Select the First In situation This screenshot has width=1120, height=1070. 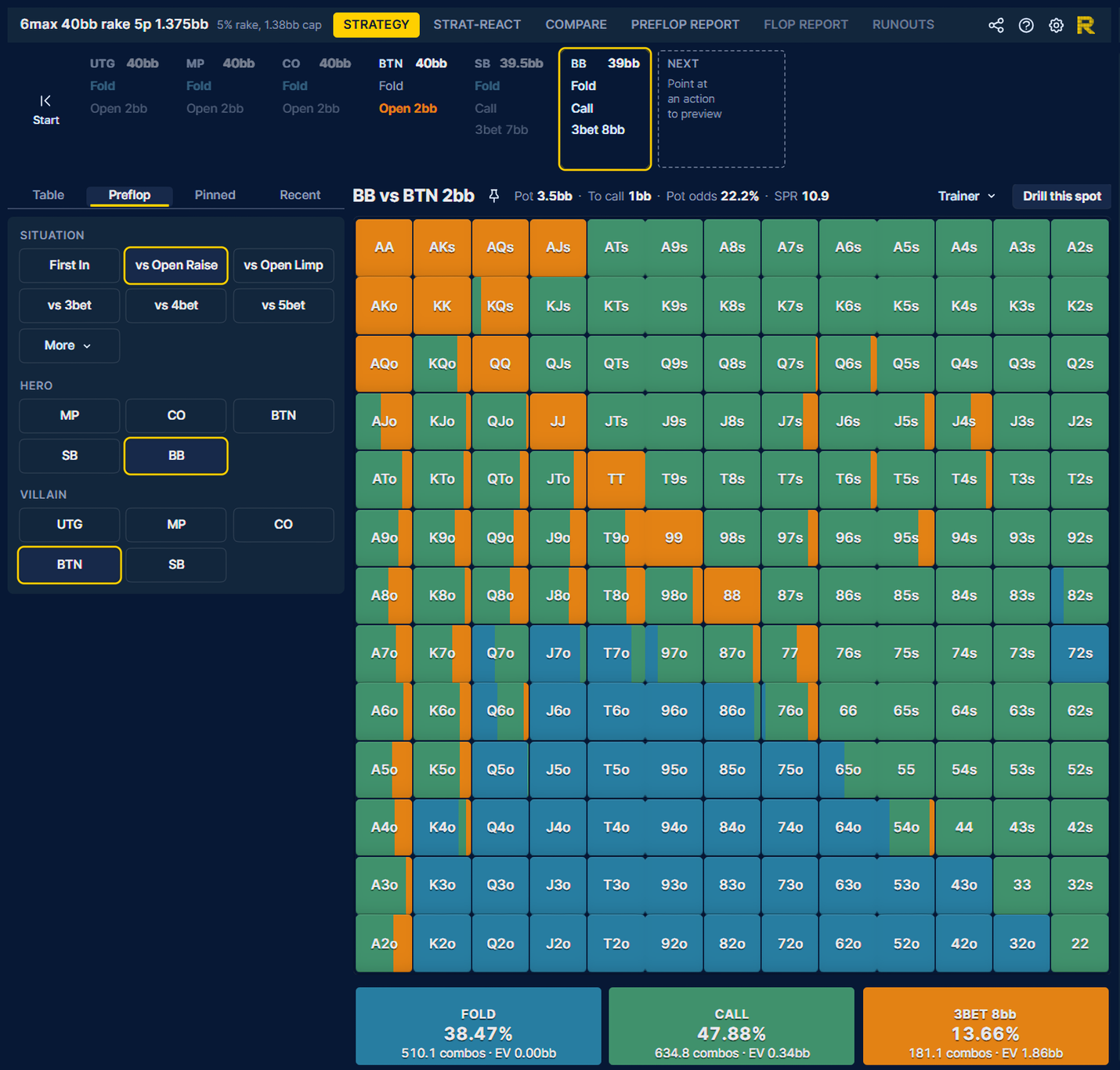[70, 265]
